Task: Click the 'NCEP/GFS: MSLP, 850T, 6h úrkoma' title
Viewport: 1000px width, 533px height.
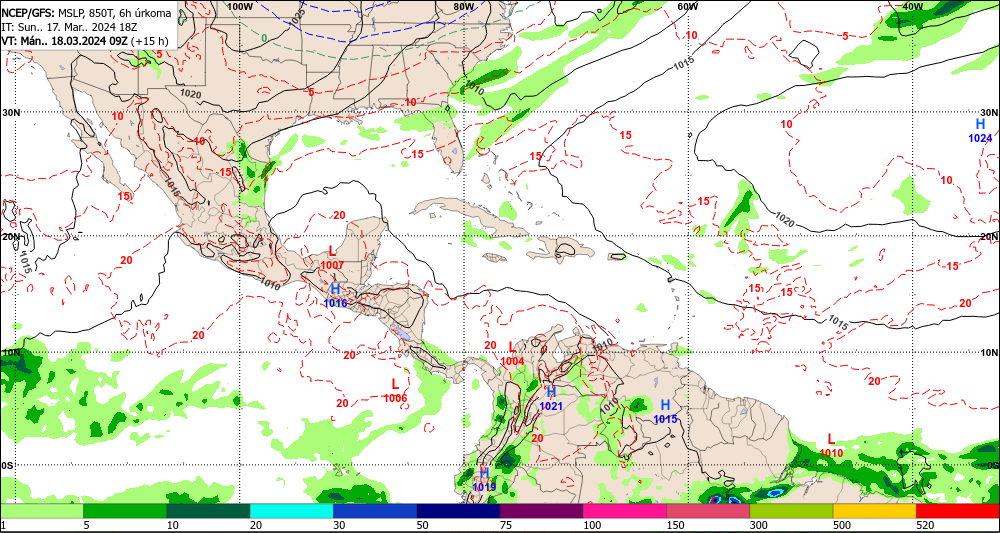Action: click(86, 13)
